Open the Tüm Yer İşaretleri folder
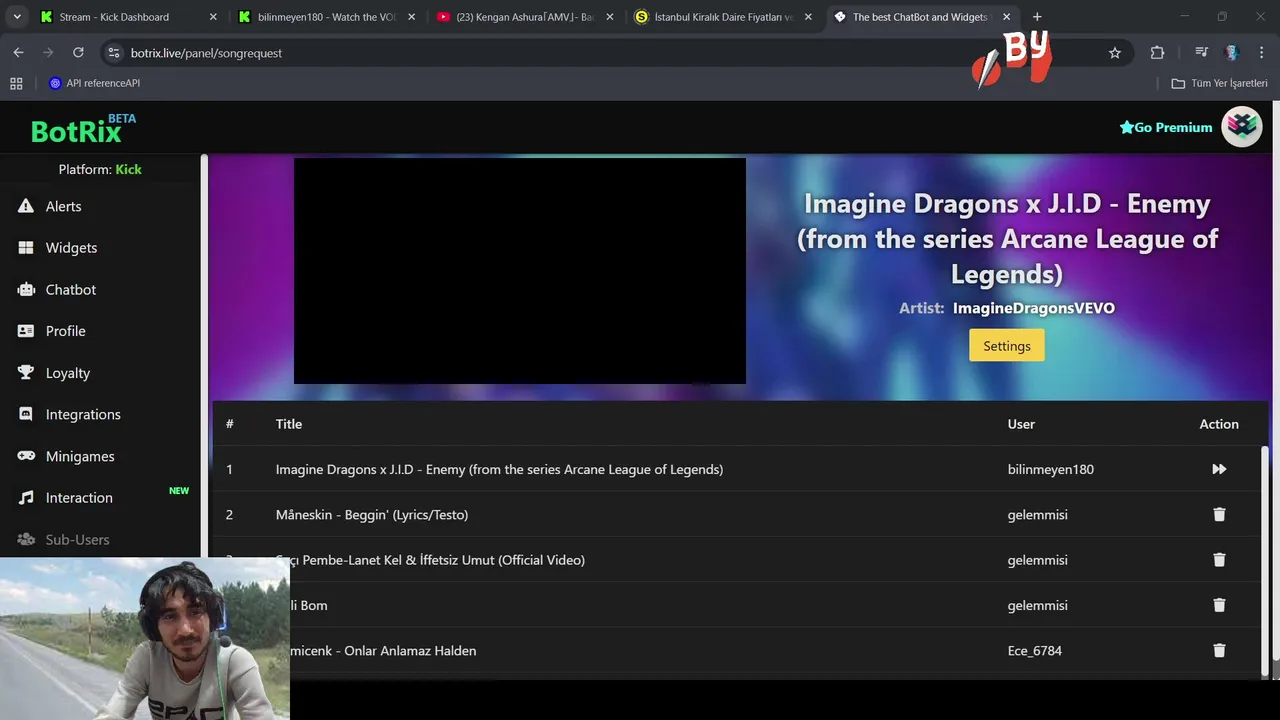 click(1220, 83)
